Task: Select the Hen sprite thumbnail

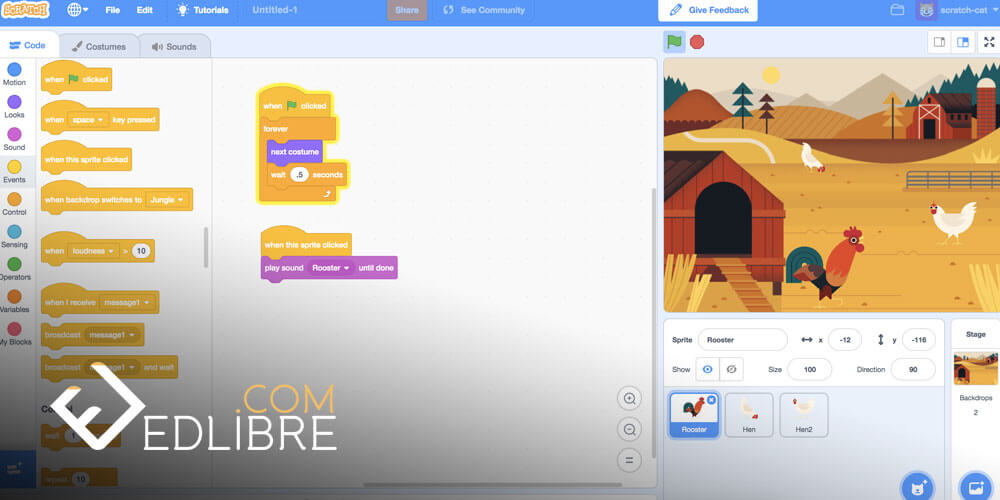Action: [749, 415]
